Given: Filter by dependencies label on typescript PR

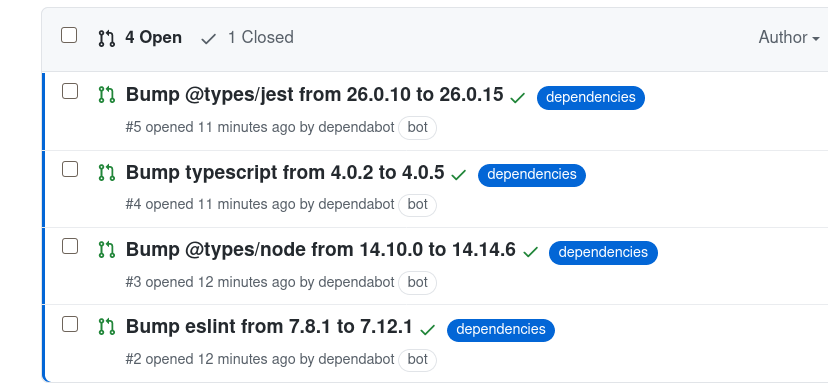Looking at the screenshot, I should point(532,175).
